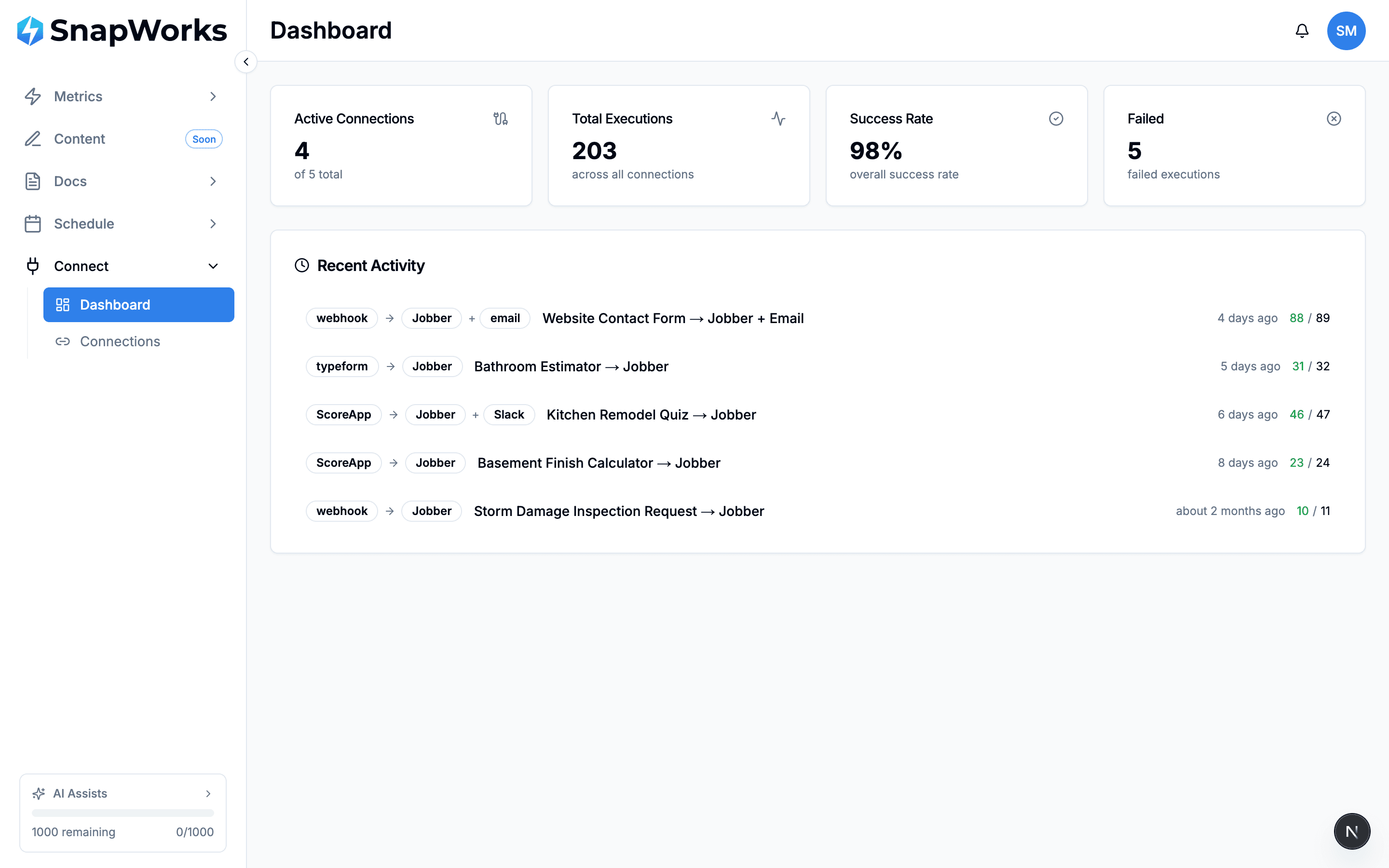Collapse the sidebar with the chevron toggle

[x=245, y=61]
